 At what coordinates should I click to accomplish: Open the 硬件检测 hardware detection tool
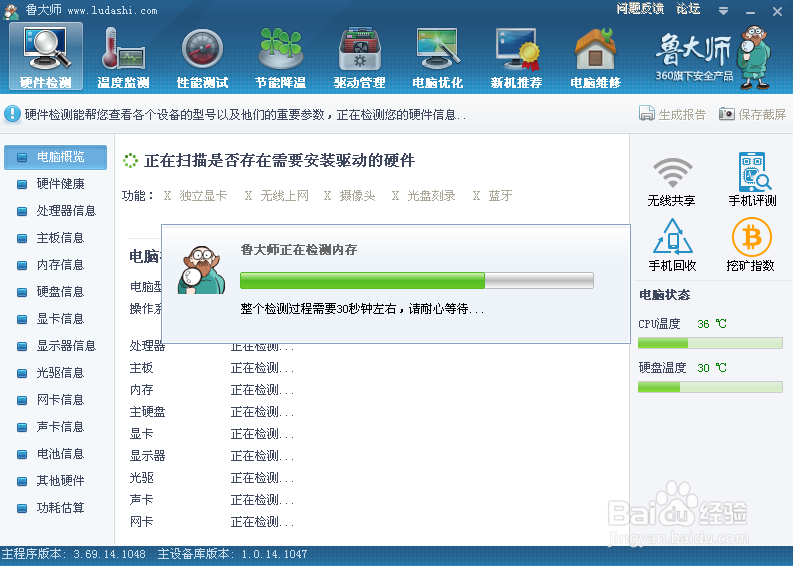pyautogui.click(x=46, y=57)
